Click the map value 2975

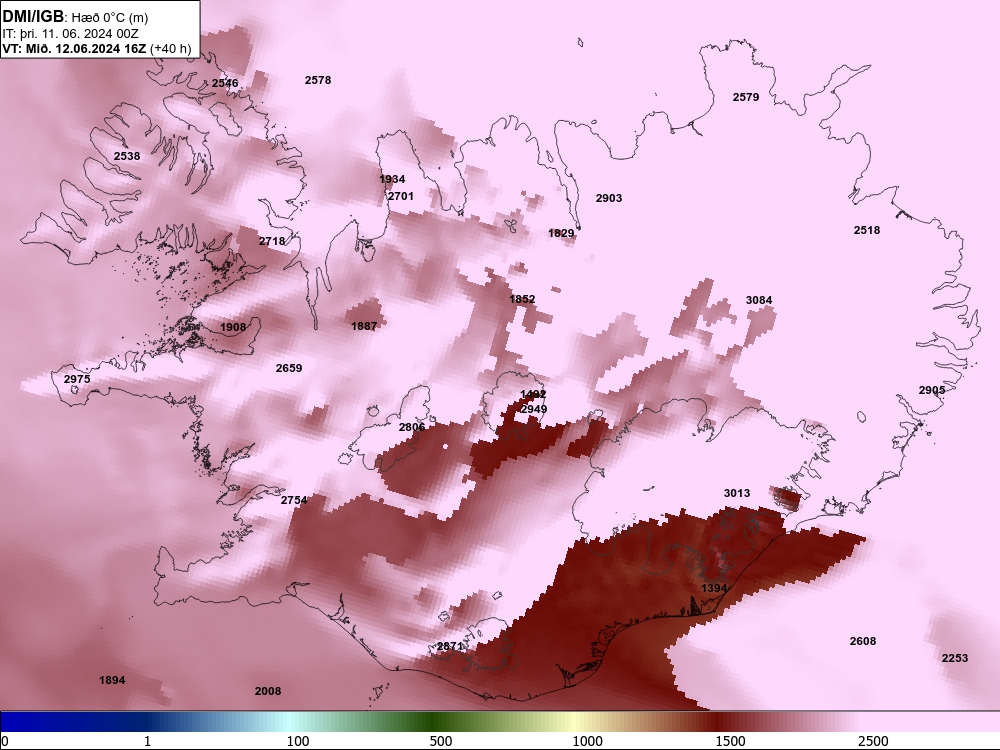[x=77, y=379]
